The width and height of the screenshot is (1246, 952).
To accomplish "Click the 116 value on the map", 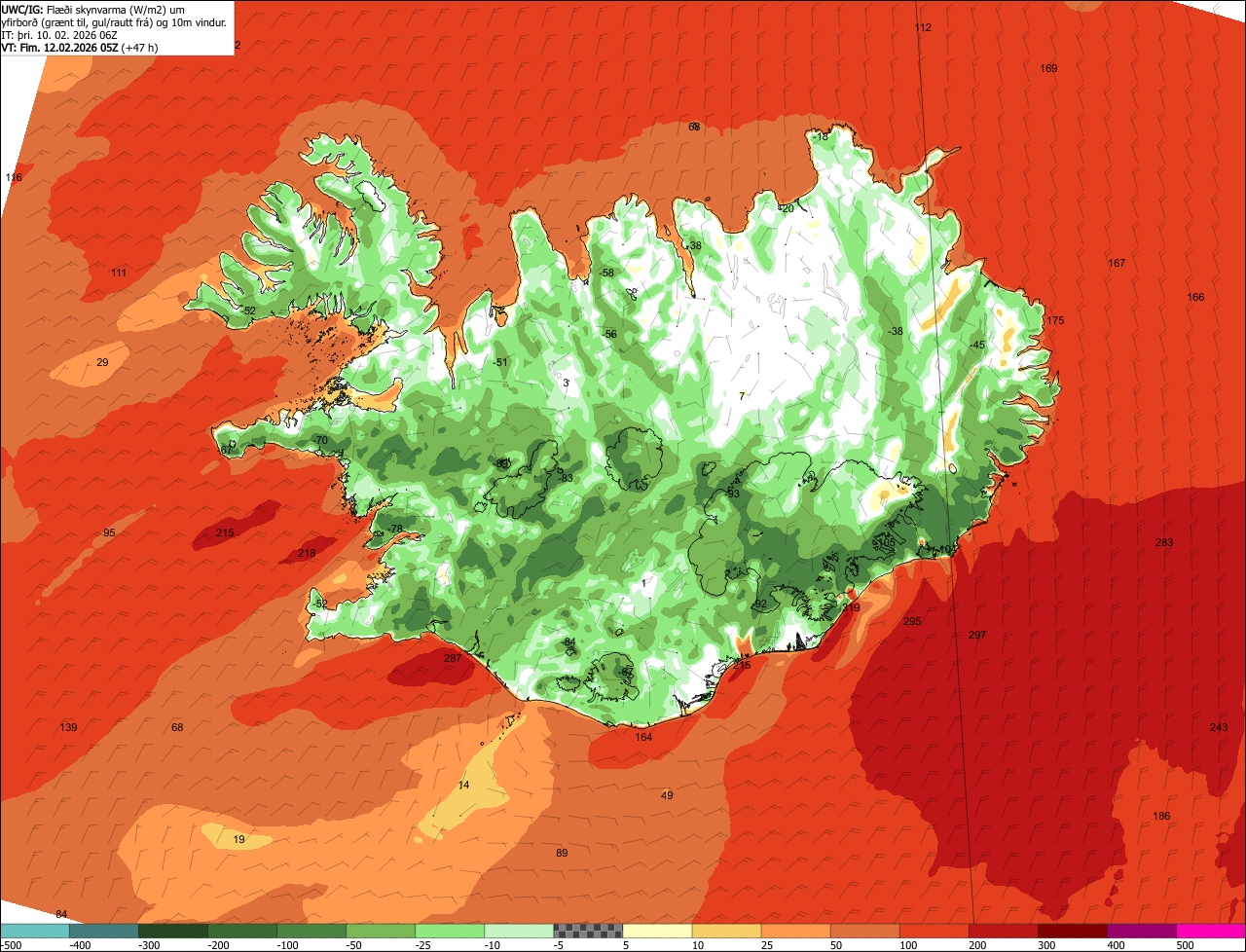I will pyautogui.click(x=14, y=177).
